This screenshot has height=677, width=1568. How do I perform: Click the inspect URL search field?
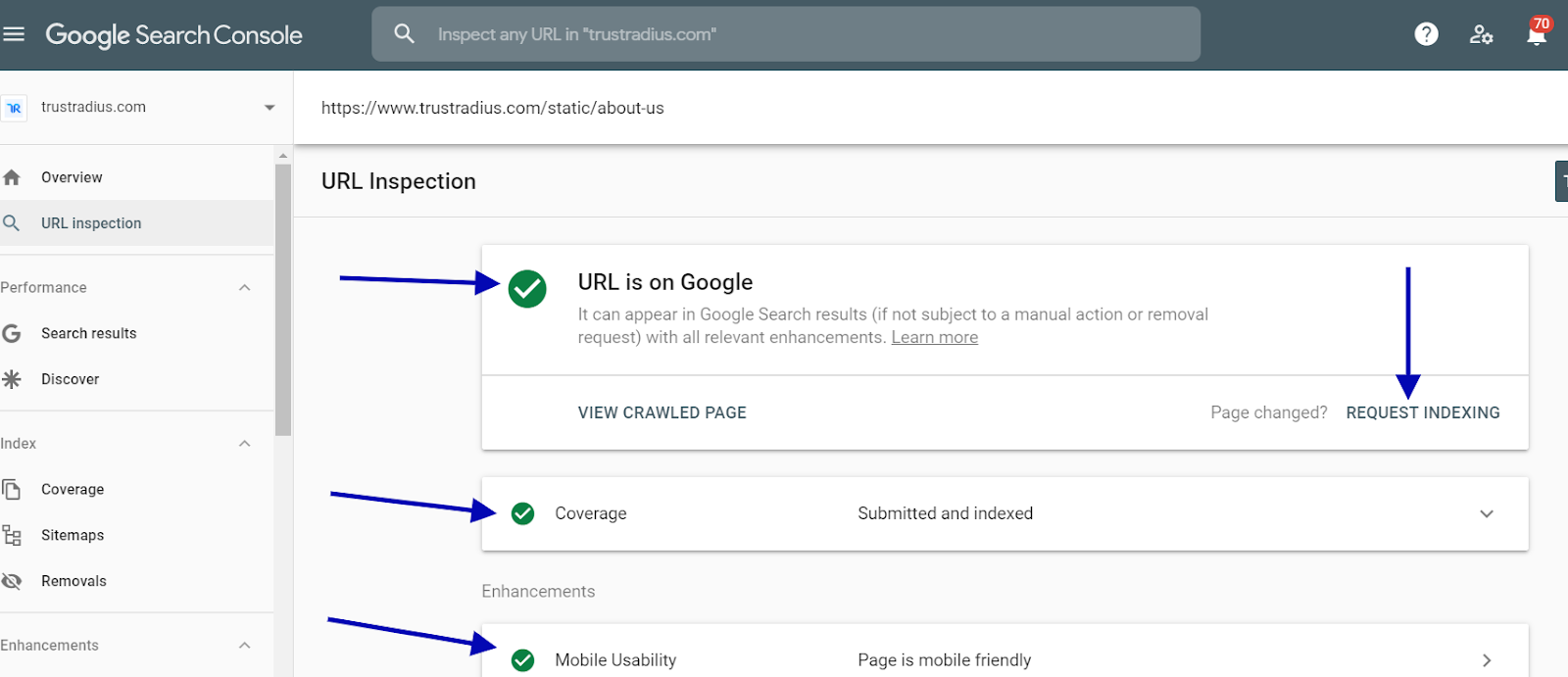(x=786, y=34)
